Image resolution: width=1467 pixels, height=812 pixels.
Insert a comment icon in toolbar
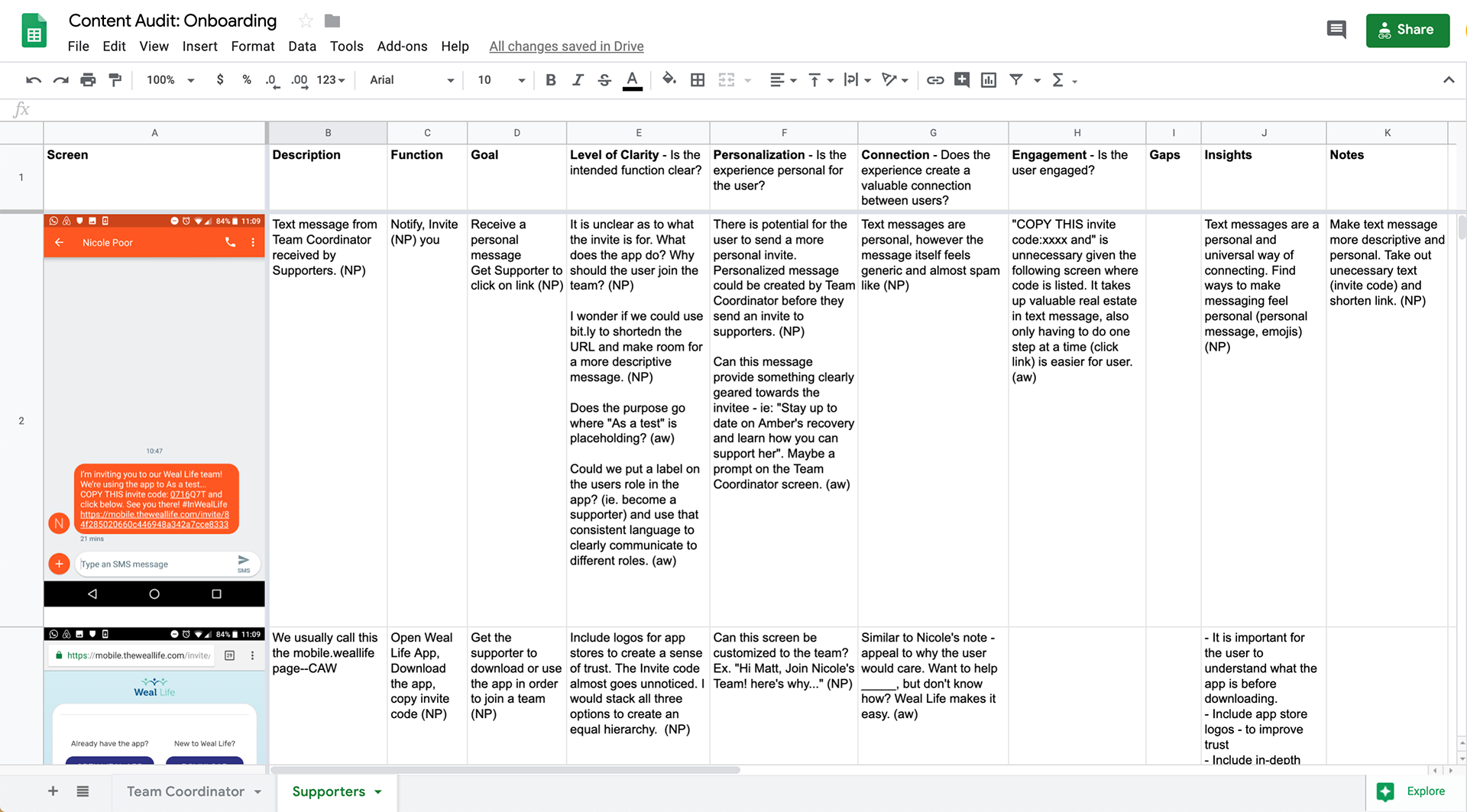pyautogui.click(x=962, y=80)
